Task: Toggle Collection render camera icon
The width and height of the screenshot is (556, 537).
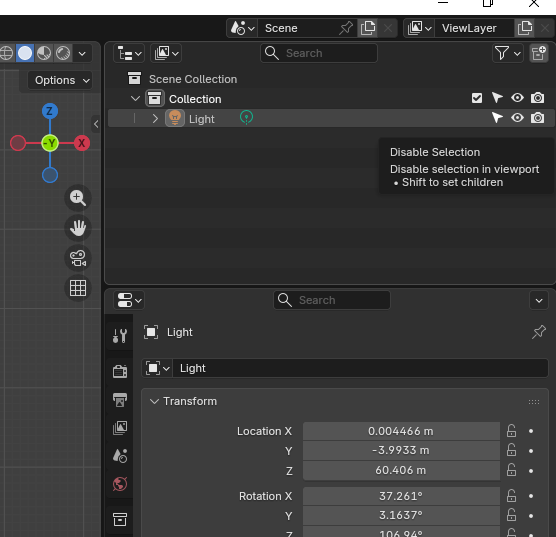Action: point(538,98)
